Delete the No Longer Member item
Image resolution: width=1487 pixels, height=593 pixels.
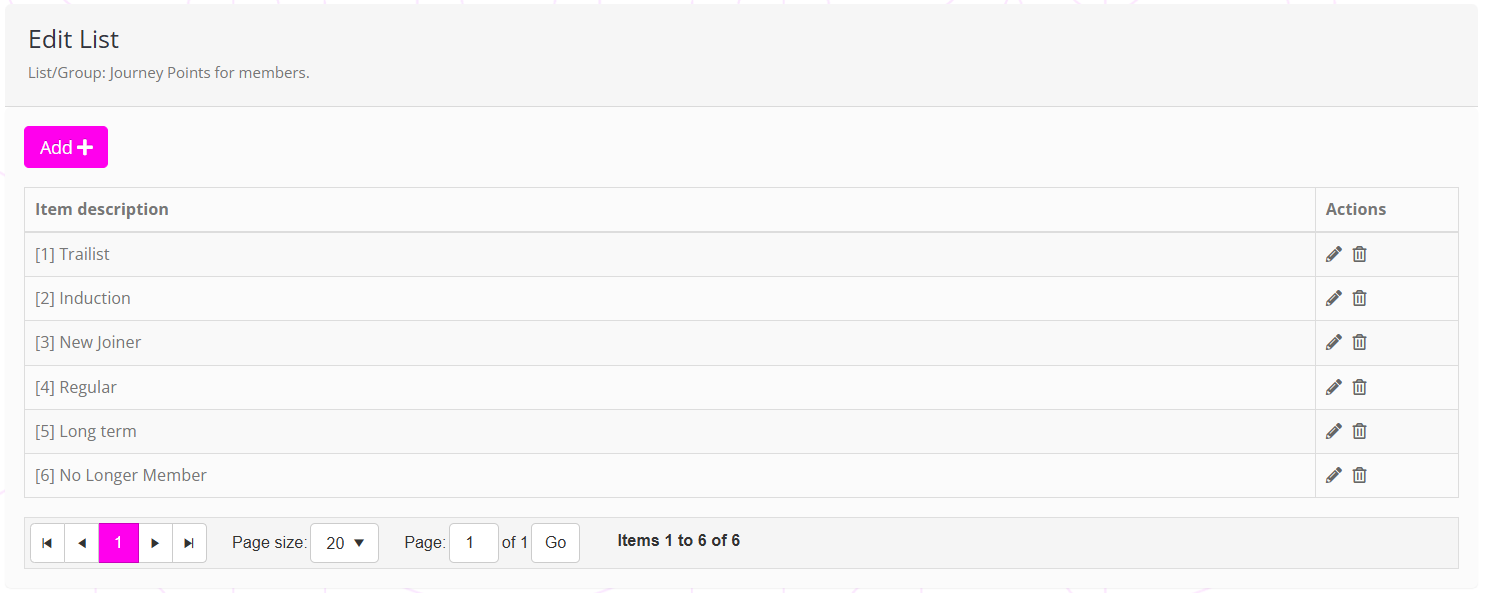click(1360, 475)
